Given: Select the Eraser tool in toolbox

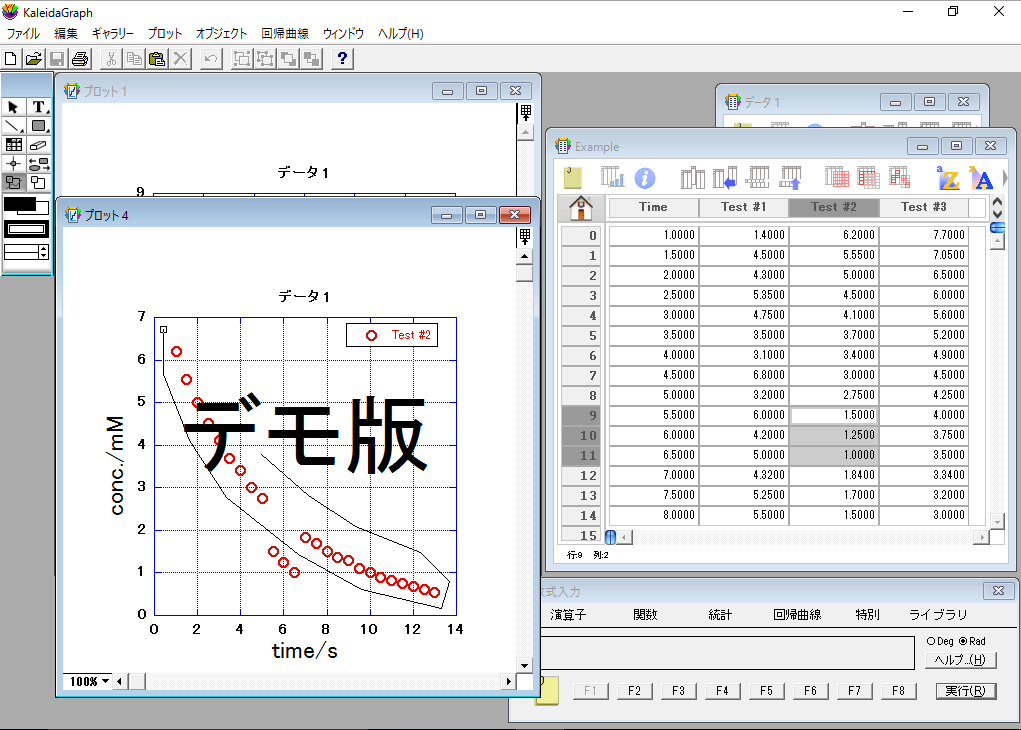Looking at the screenshot, I should coord(38,145).
